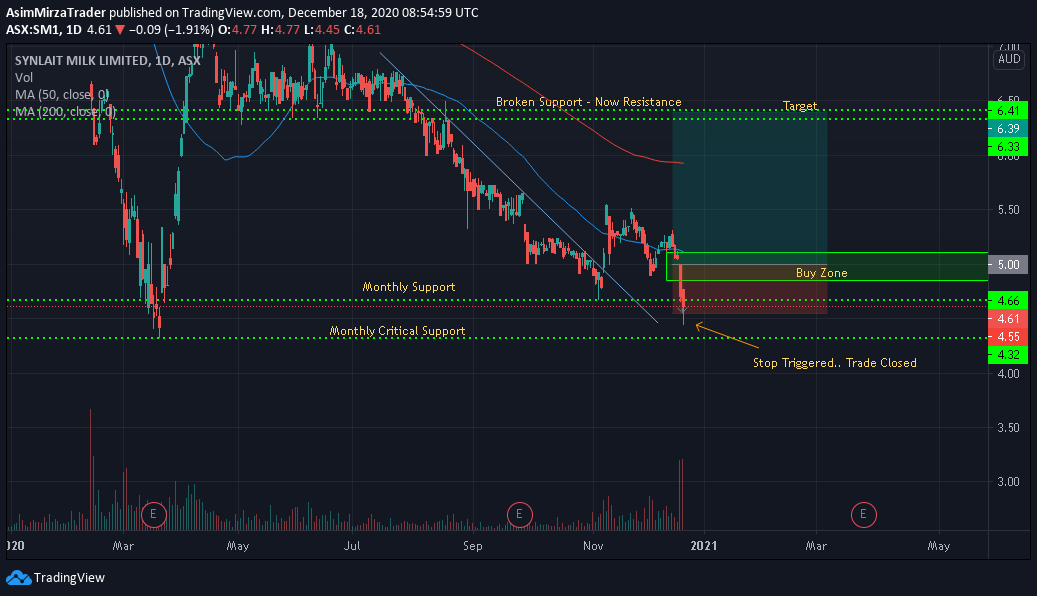
Task: Select the 4.66 price label
Action: coord(1008,300)
